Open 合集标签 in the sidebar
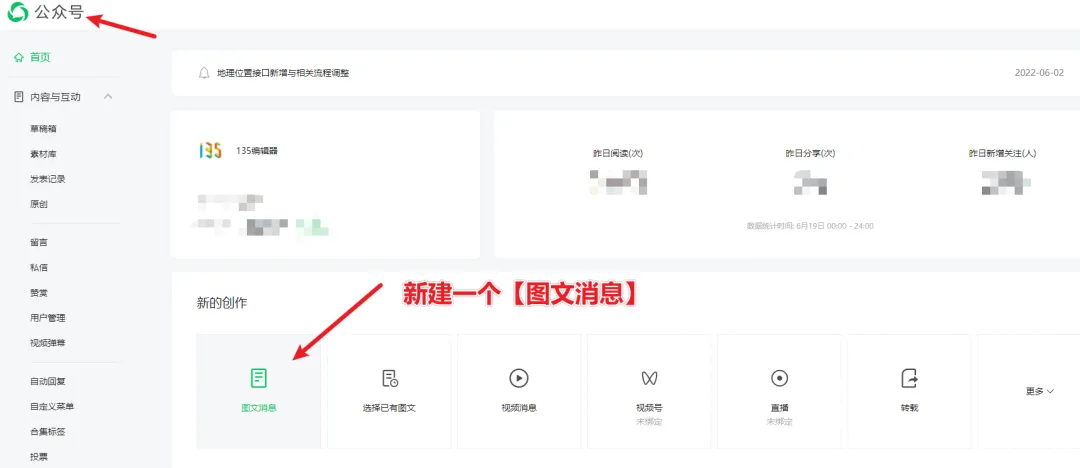This screenshot has height=468, width=1080. (48, 431)
